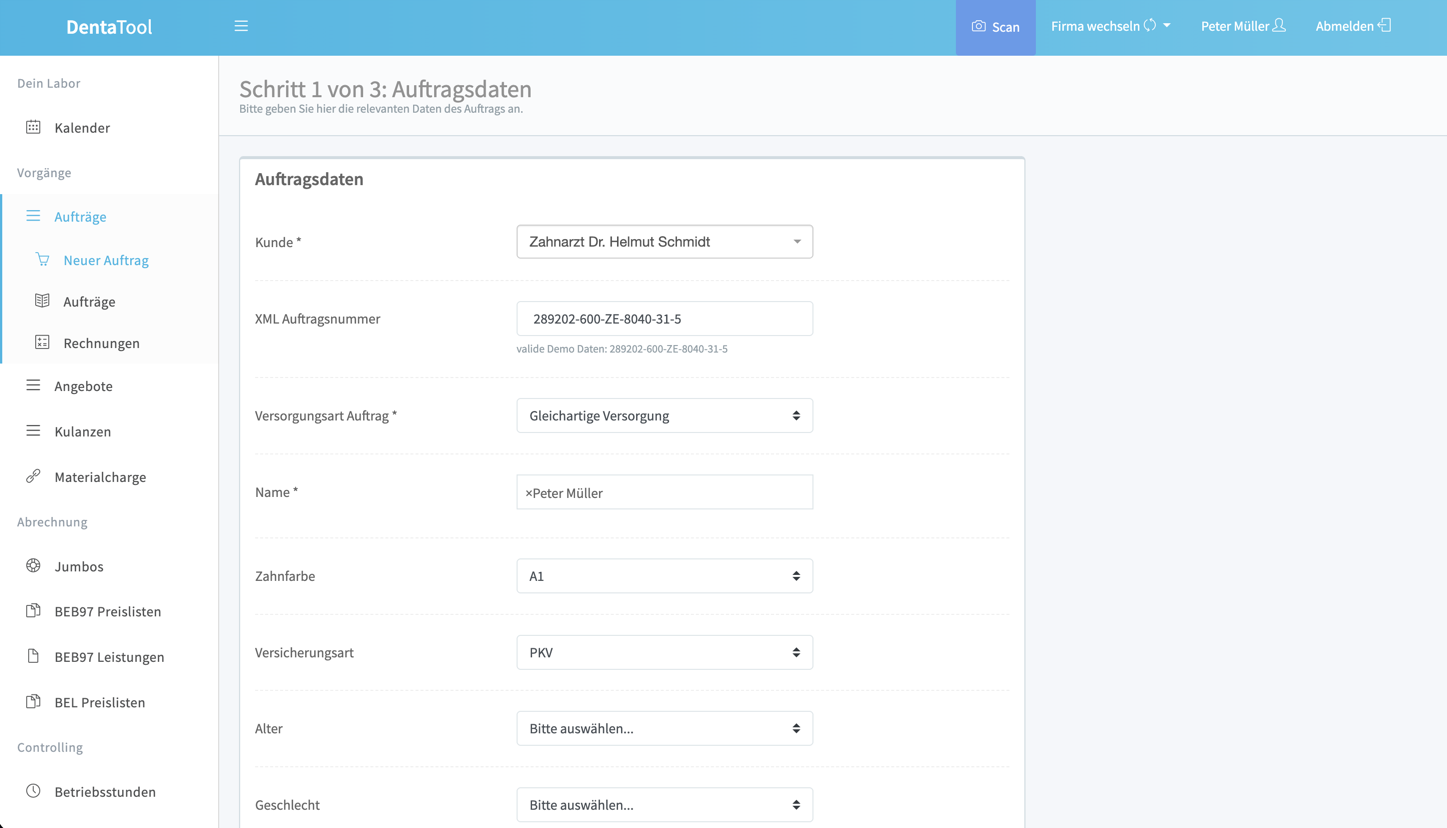Click the Betriebsstunden clock icon

click(33, 791)
